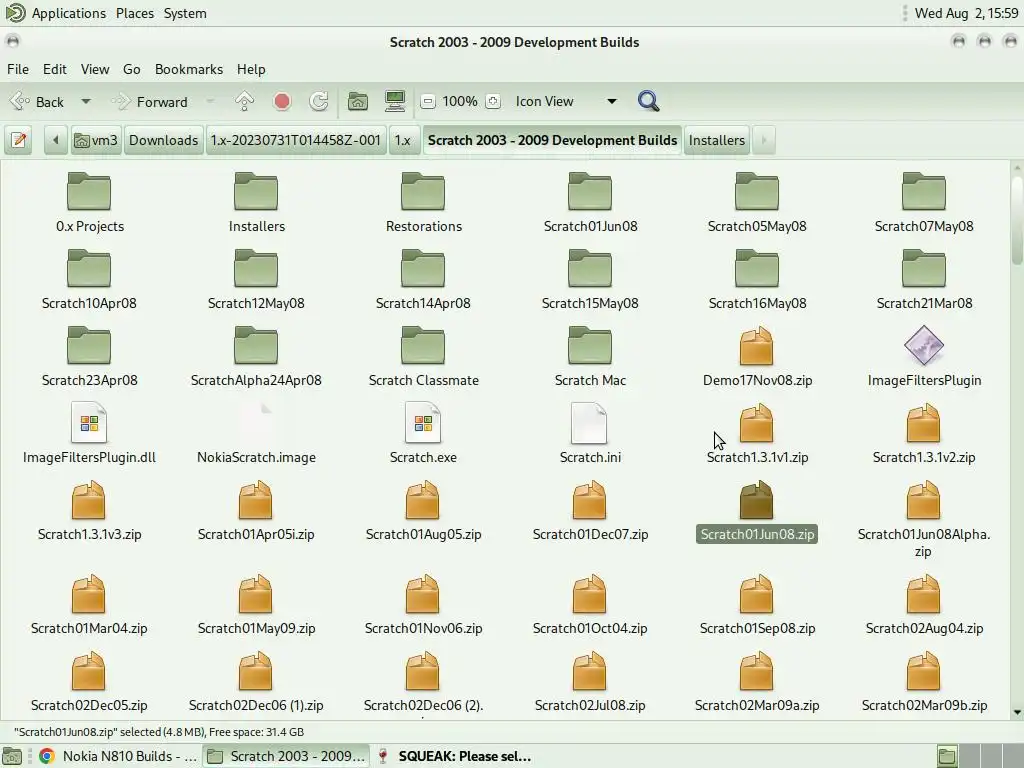Open the Search magnifier icon
This screenshot has width=1024, height=768.
(x=648, y=101)
